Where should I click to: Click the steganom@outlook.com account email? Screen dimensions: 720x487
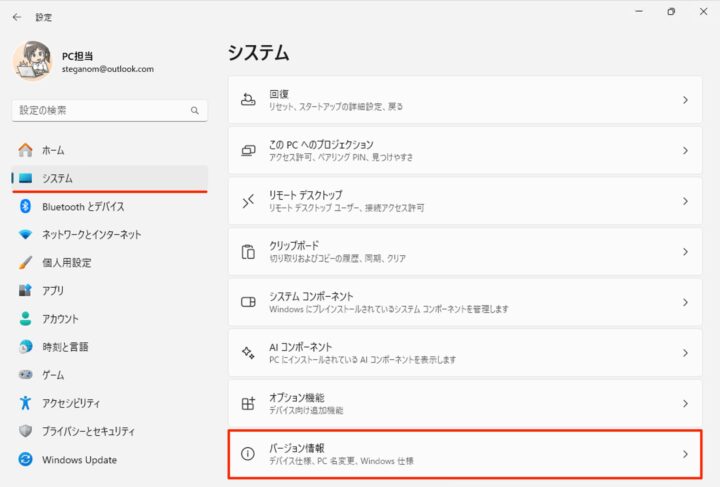click(108, 69)
